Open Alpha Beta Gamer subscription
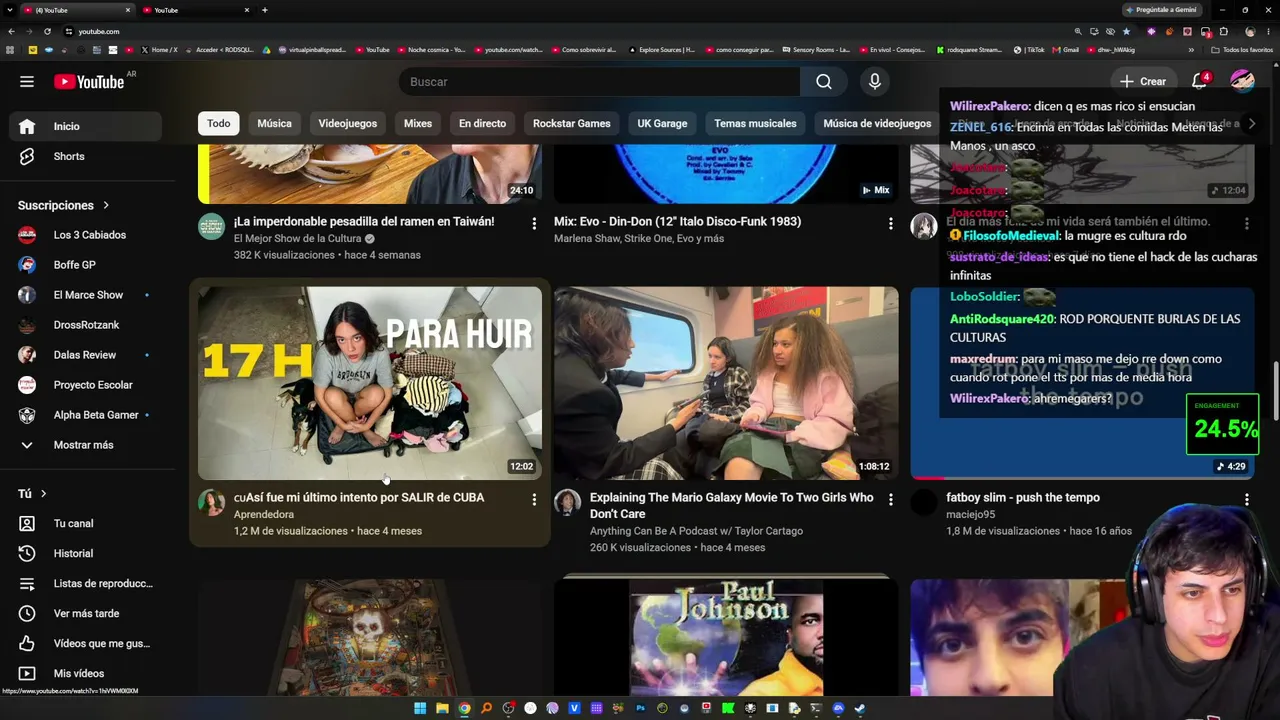1280x720 pixels. (x=85, y=415)
